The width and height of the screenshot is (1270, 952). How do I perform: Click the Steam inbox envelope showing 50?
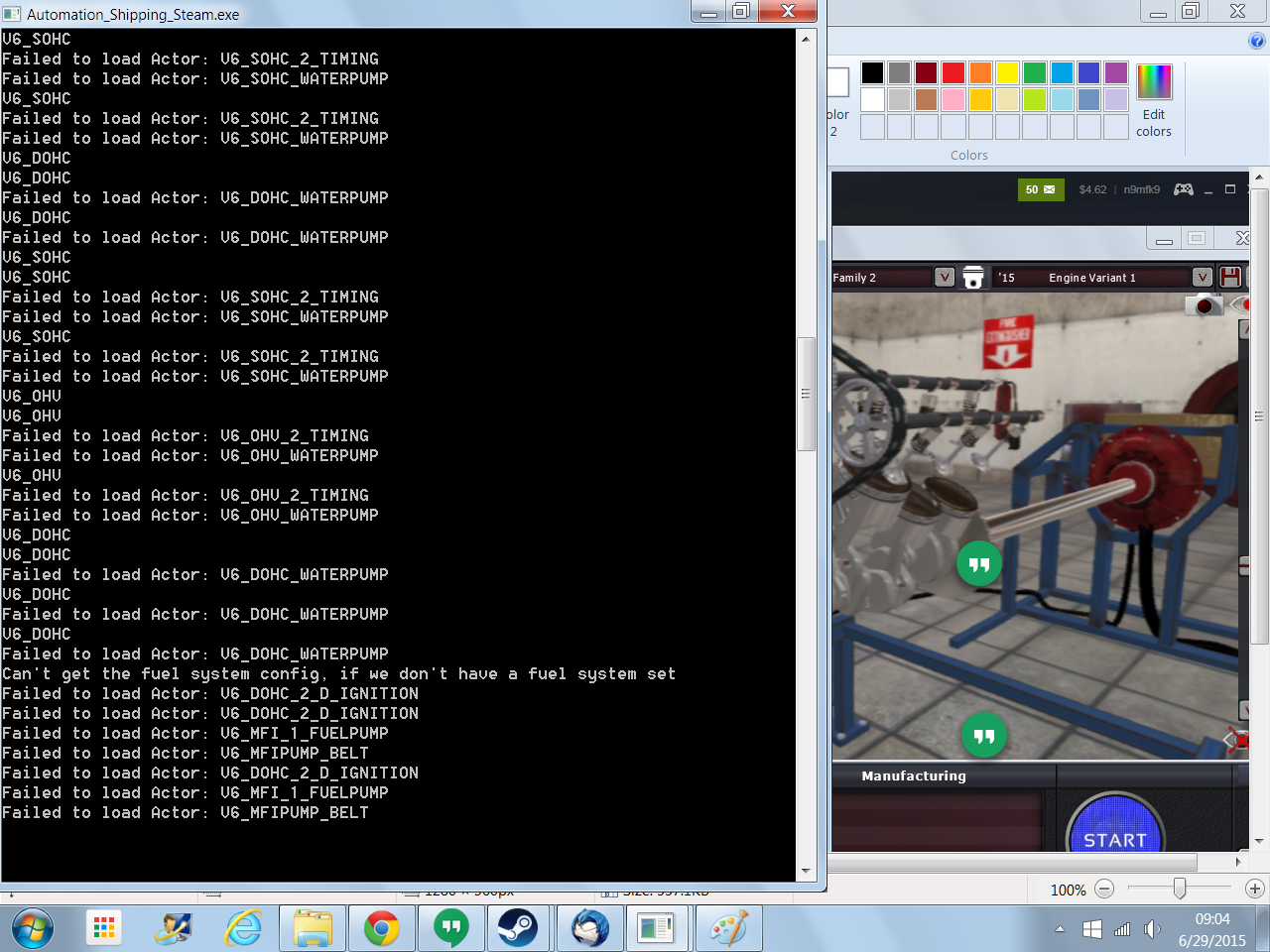point(1041,189)
